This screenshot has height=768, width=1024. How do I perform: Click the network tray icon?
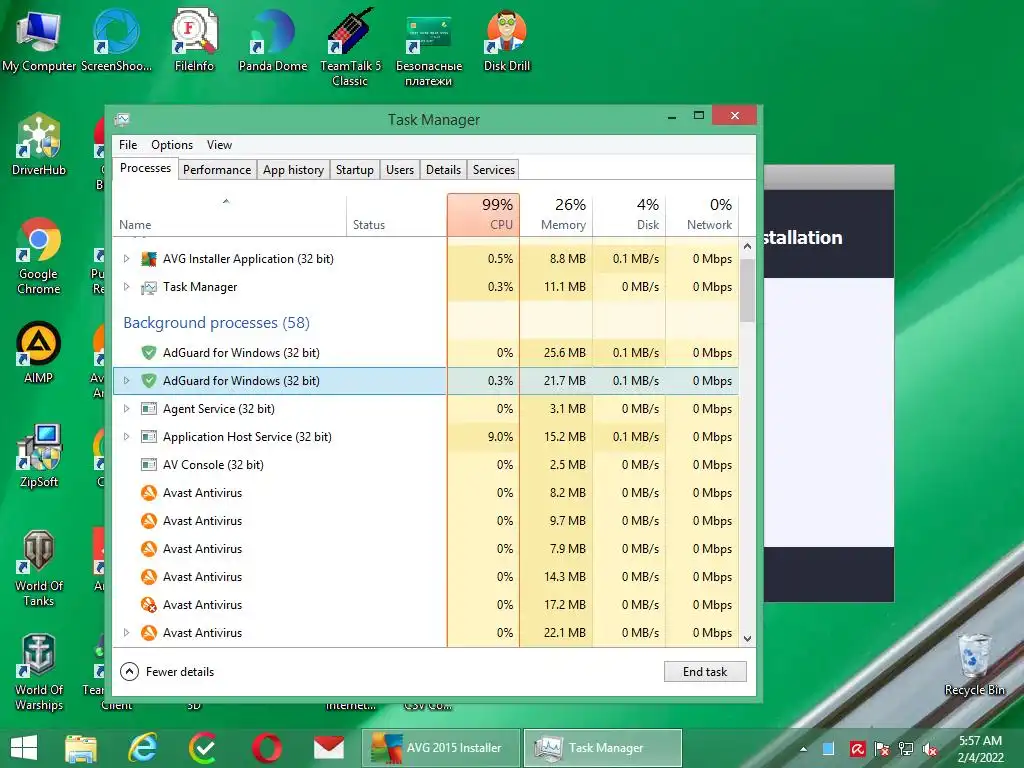[906, 749]
